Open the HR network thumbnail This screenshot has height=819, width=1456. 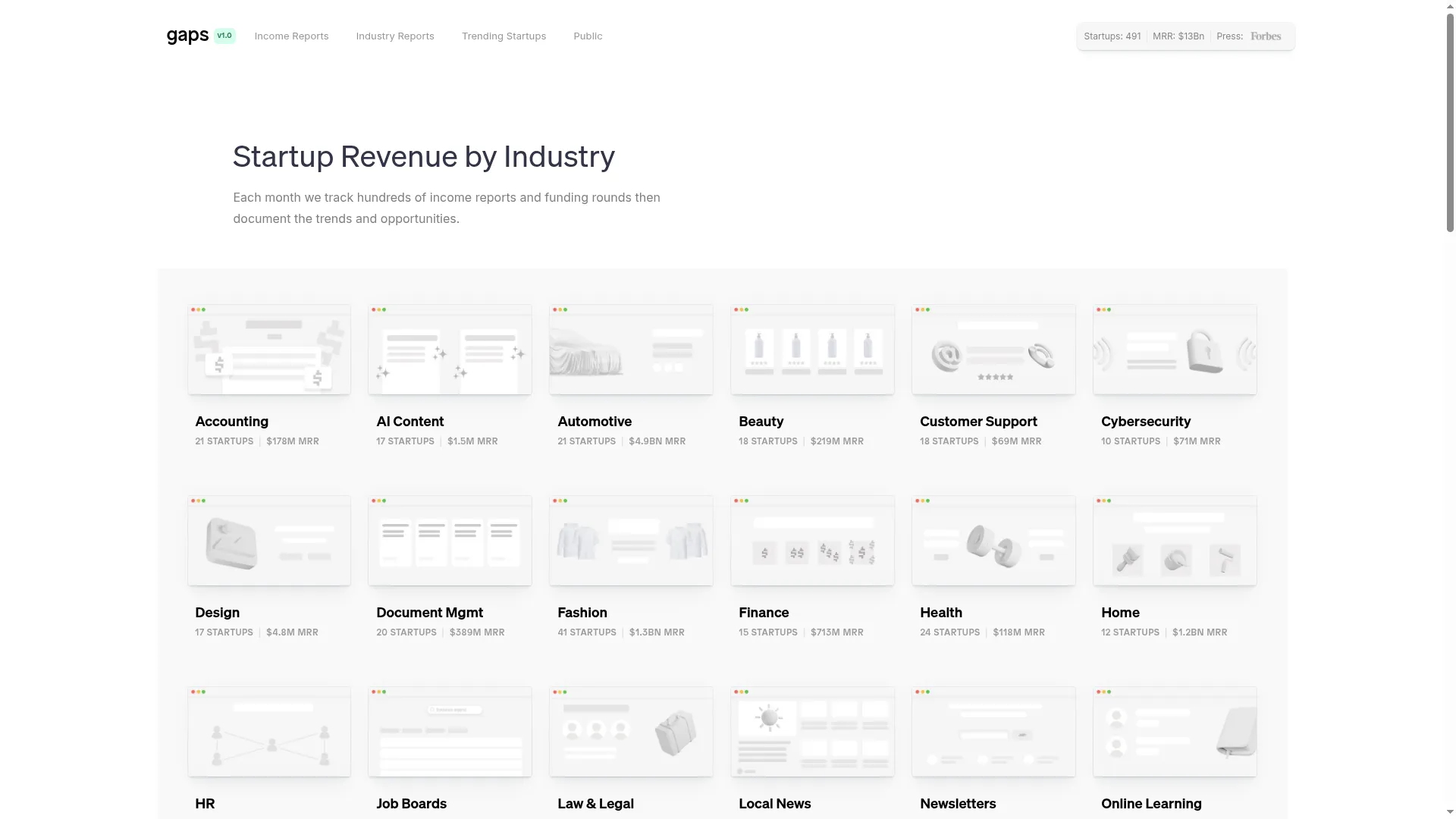tap(269, 732)
